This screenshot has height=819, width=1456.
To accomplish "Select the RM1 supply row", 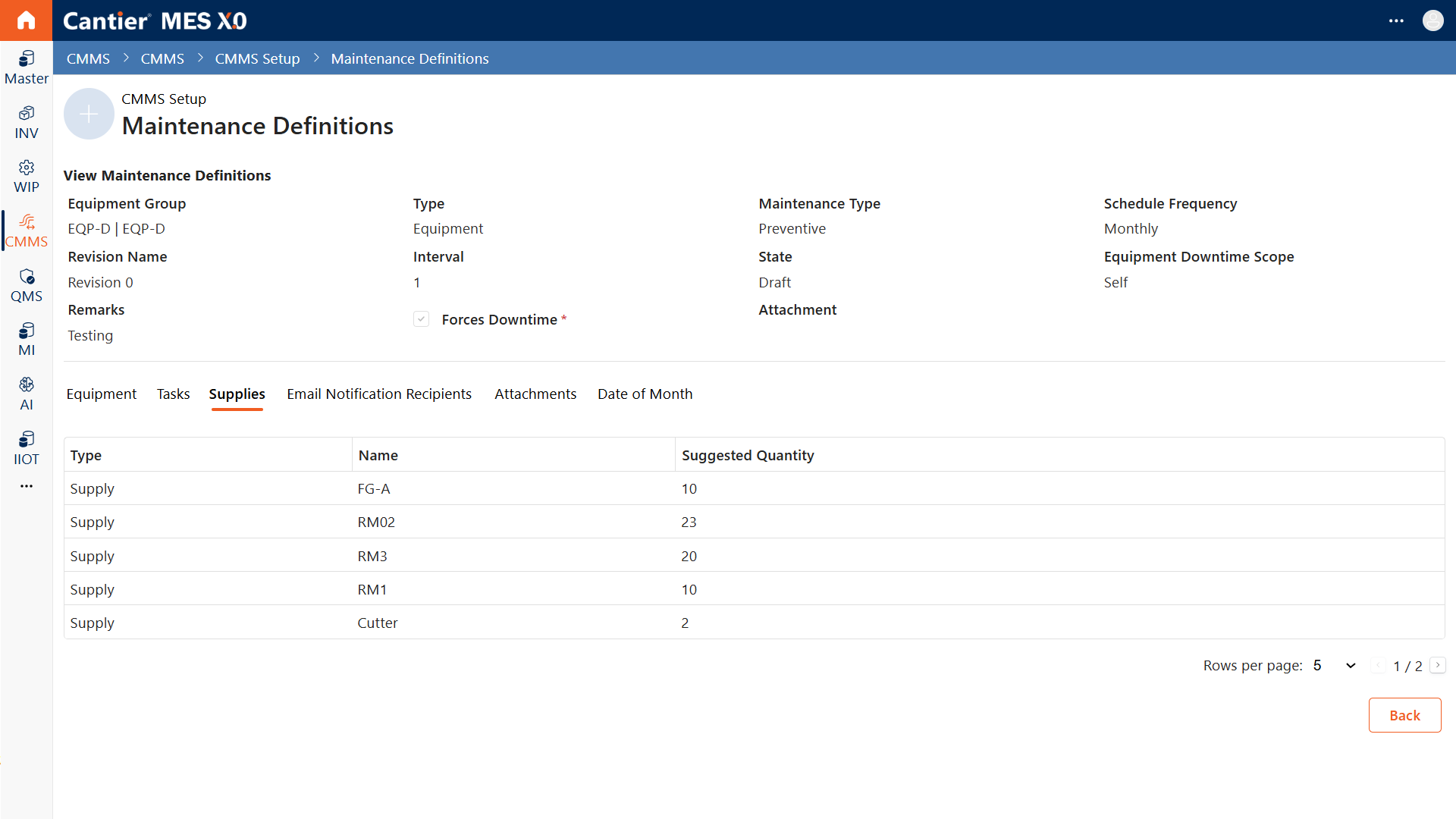I will click(x=754, y=589).
